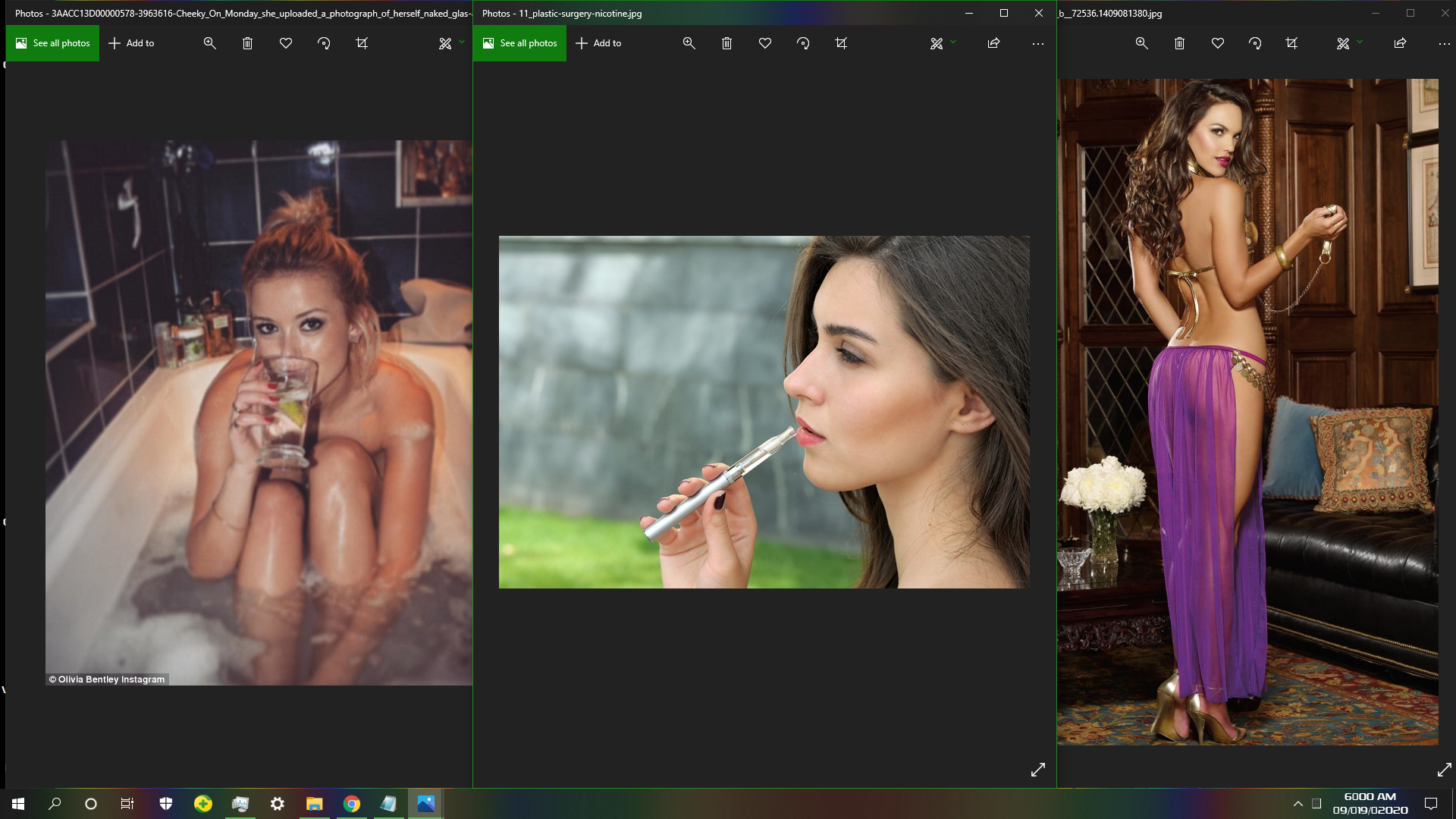The height and width of the screenshot is (819, 1456).
Task: Expand Edit & Create dropdown in left window
Action: point(462,42)
